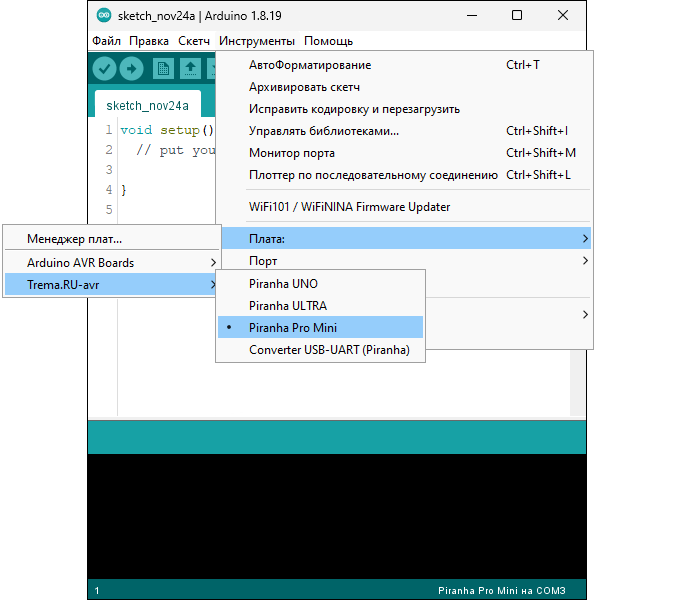Select Piranha Pro Mini board
675x600 pixels.
320,328
